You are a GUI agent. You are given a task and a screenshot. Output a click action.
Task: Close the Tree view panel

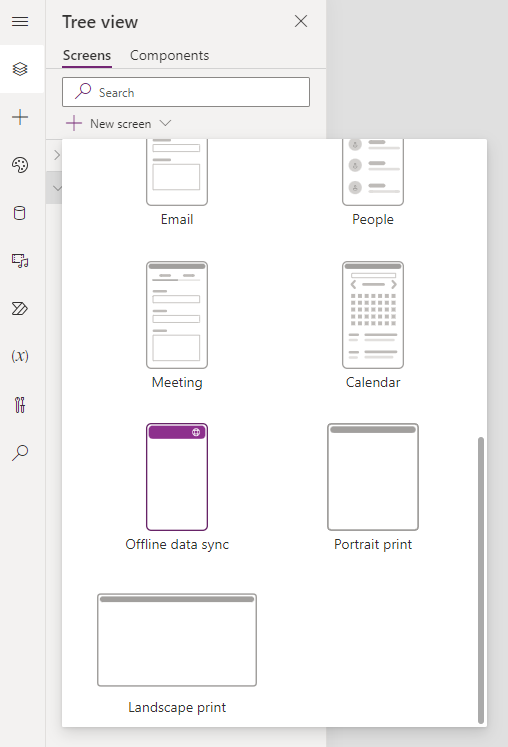click(301, 21)
